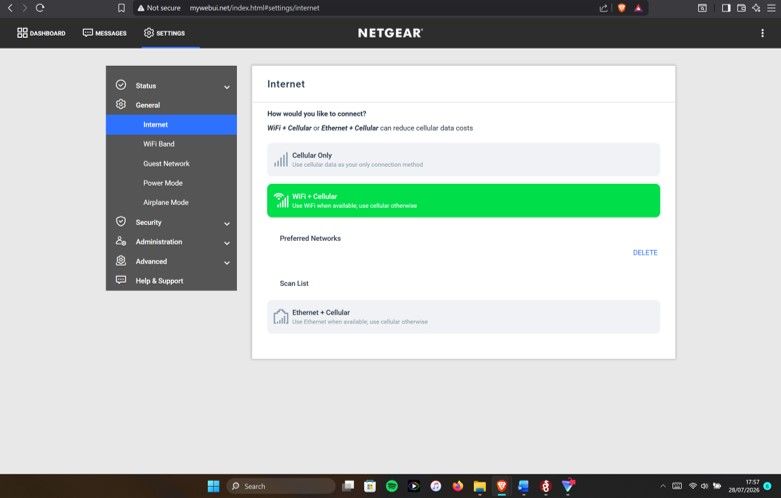Open the three-dot overflow menu
781x498 pixels.
point(762,33)
